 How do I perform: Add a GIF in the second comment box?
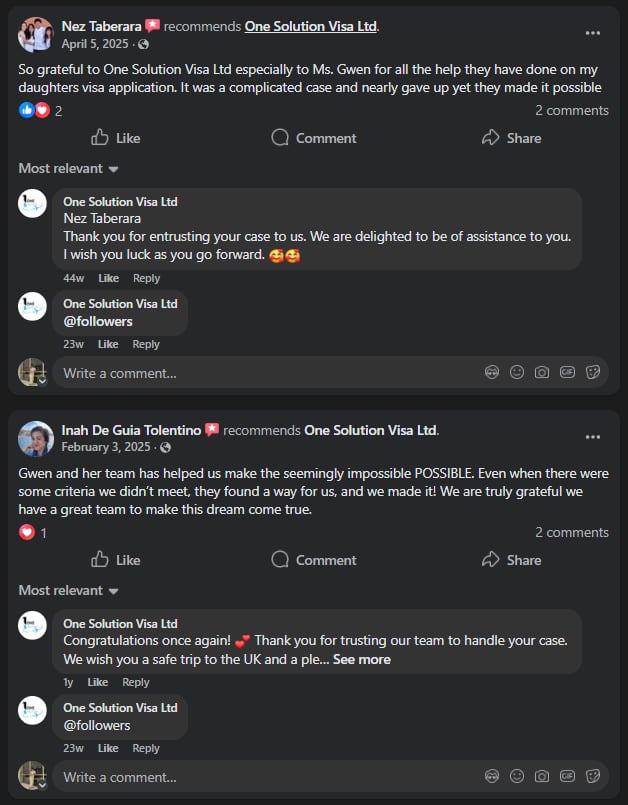[567, 776]
